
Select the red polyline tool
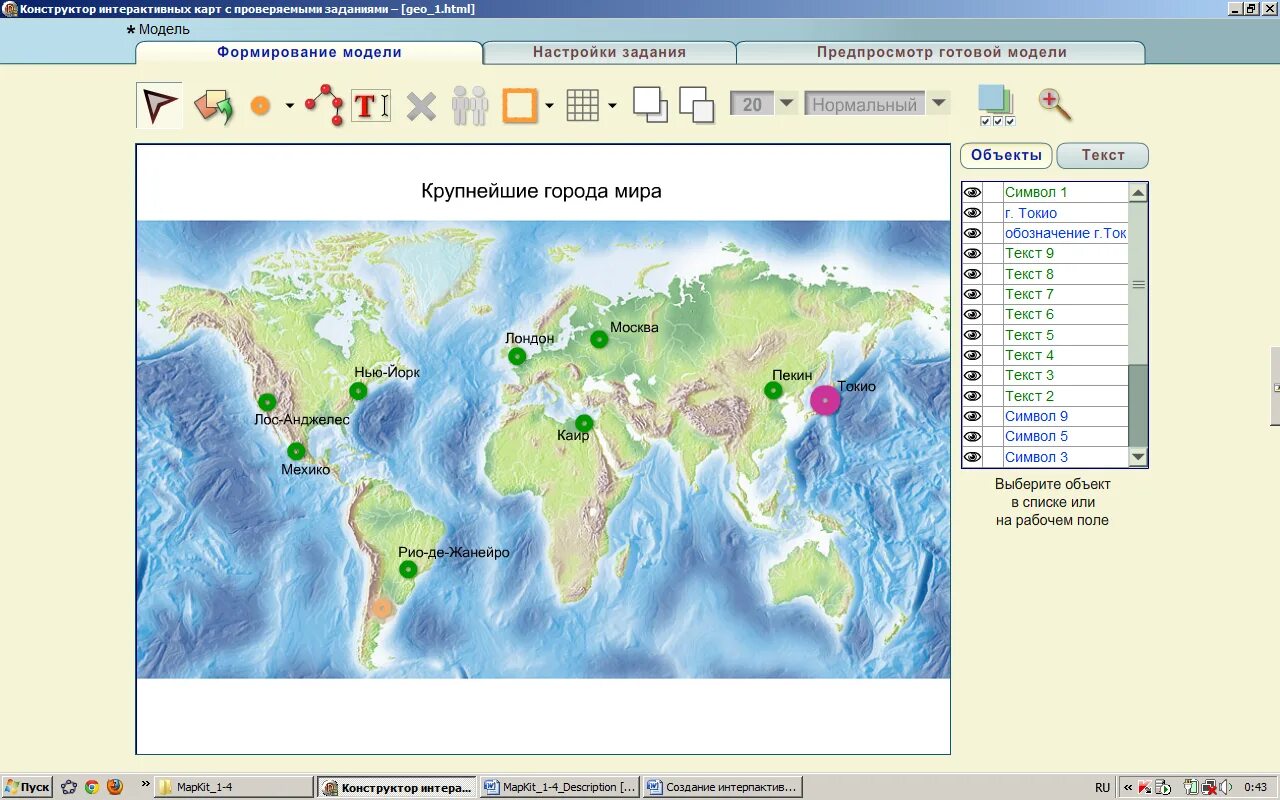coord(324,105)
